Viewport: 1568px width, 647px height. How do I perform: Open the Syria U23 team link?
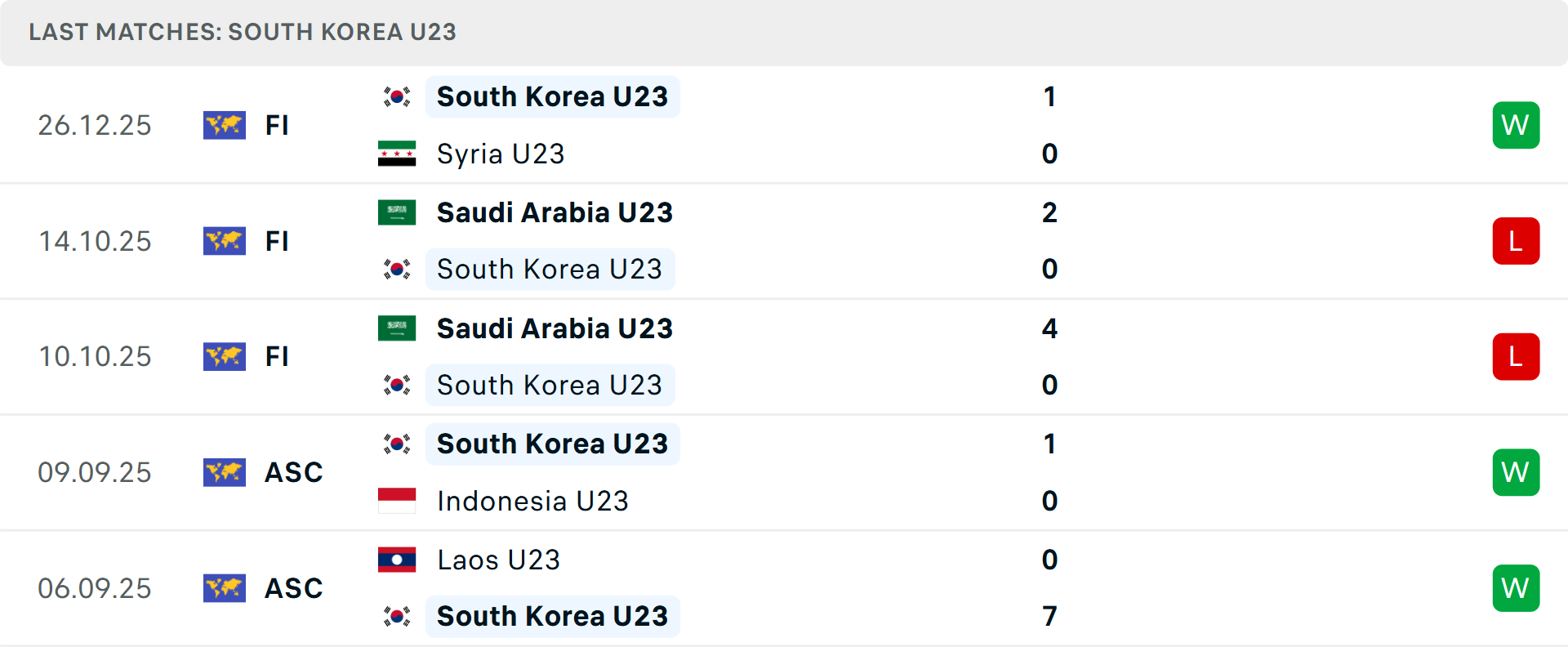pyautogui.click(x=501, y=154)
